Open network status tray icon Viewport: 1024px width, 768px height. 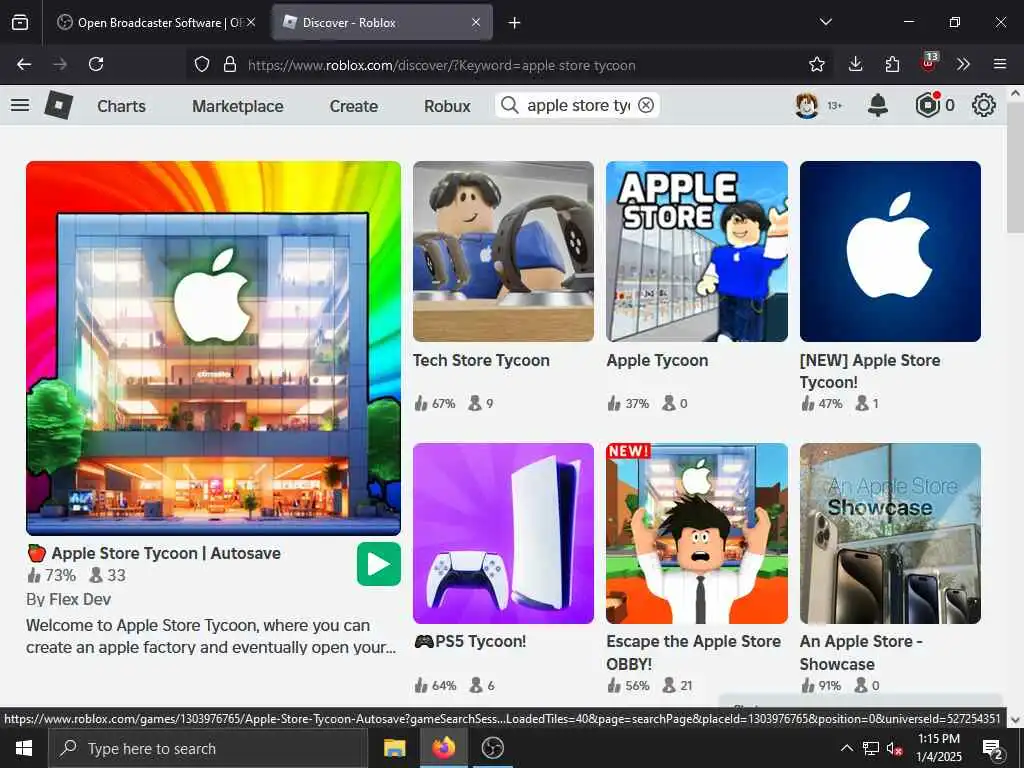(871, 748)
